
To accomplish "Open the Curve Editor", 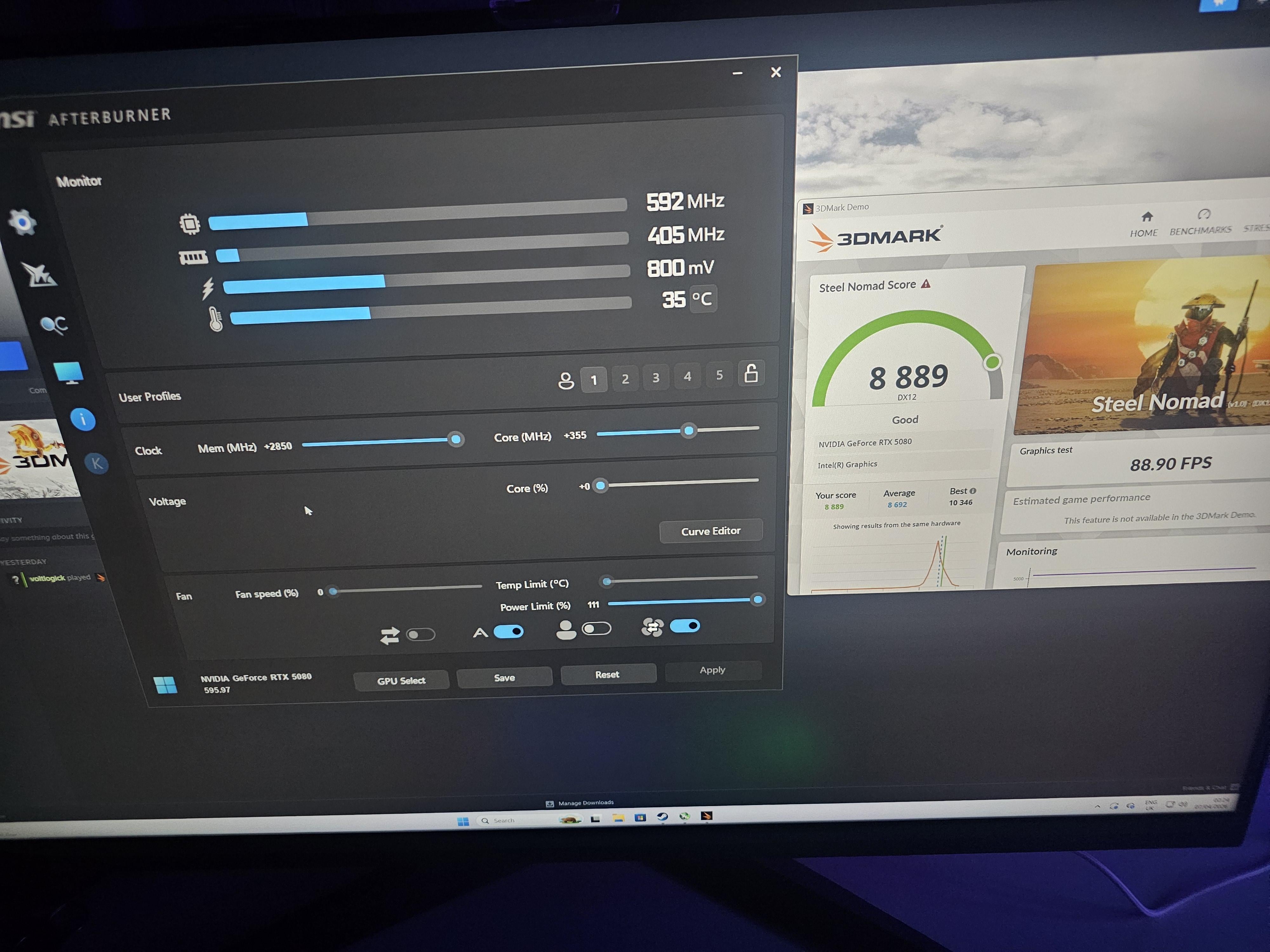I will pyautogui.click(x=710, y=531).
